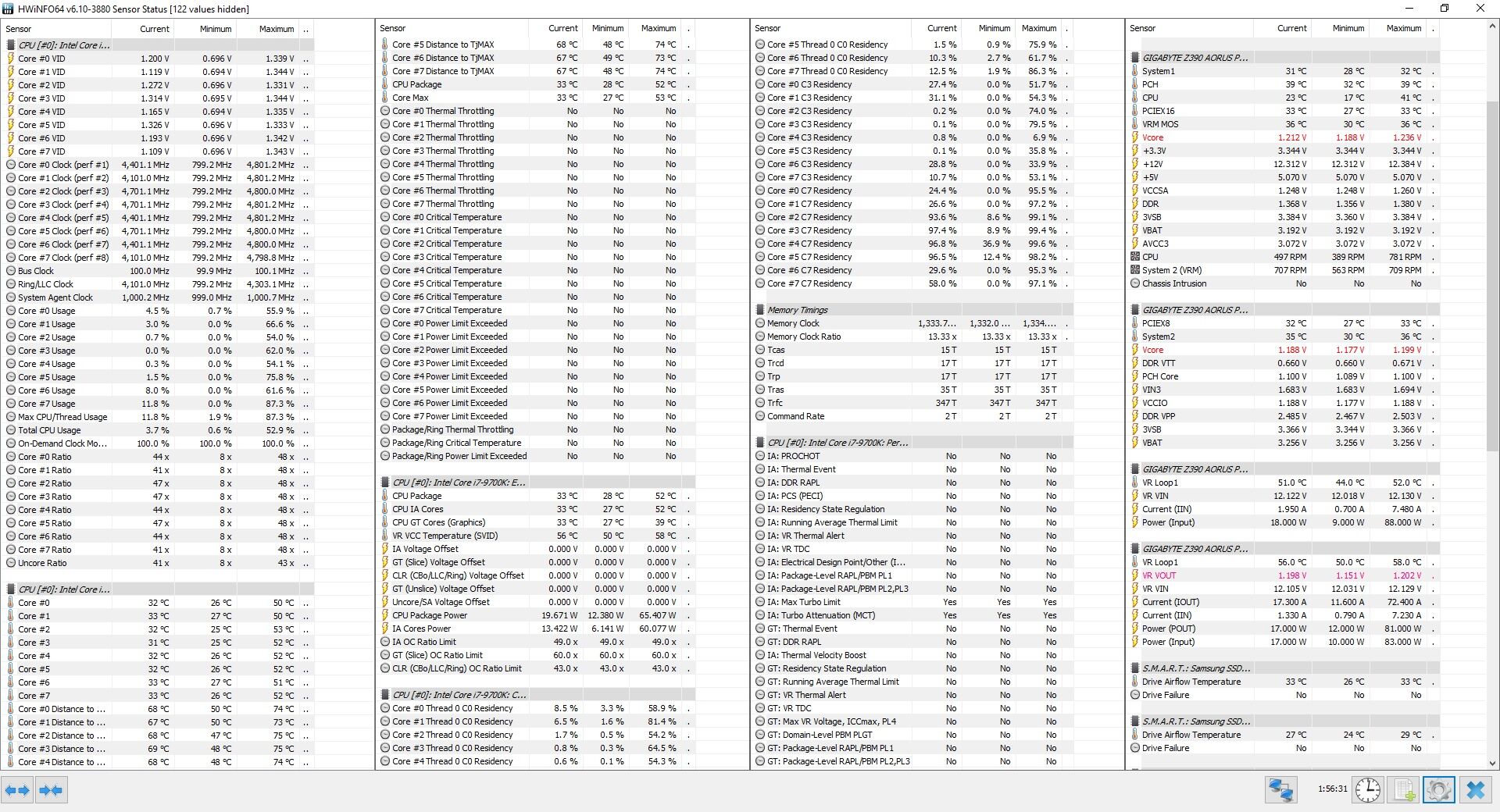Click scrollbar down arrow at right edge
This screenshot has height=812, width=1500.
click(1493, 764)
